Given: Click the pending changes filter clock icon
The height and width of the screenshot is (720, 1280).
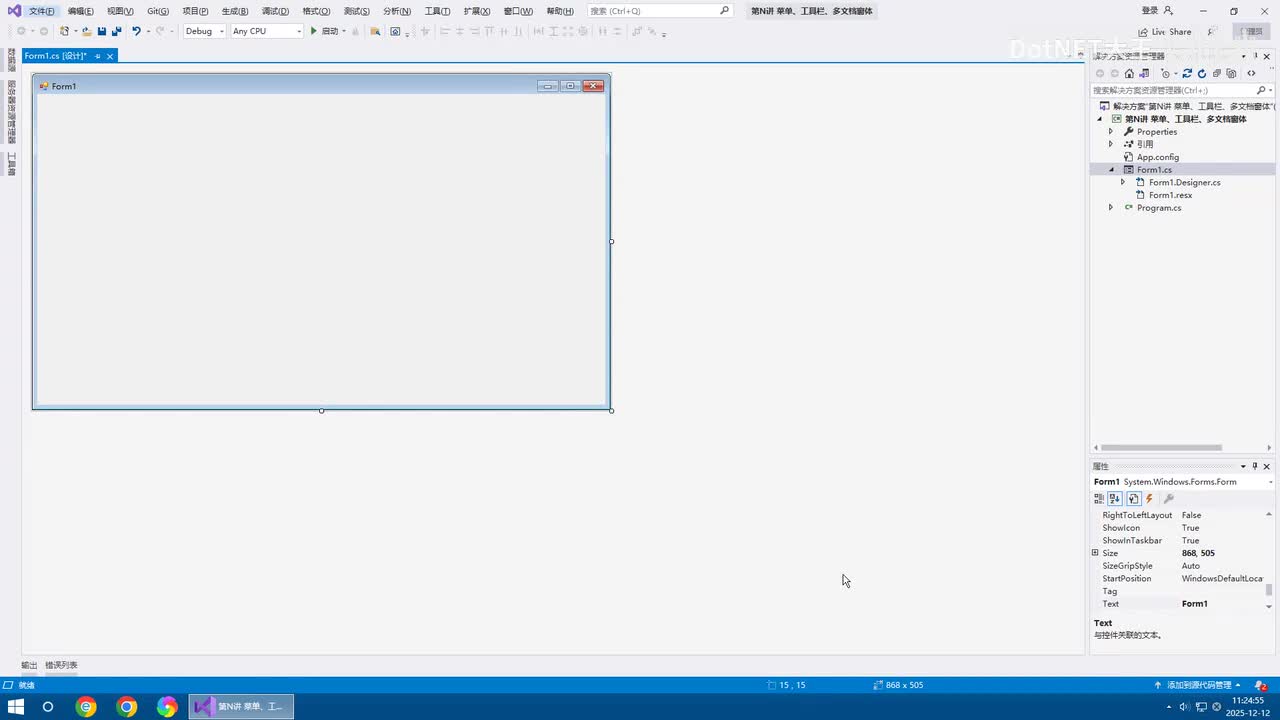Looking at the screenshot, I should point(1165,73).
